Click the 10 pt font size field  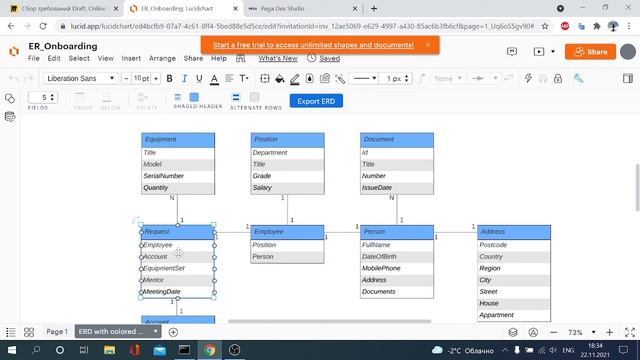coord(141,78)
